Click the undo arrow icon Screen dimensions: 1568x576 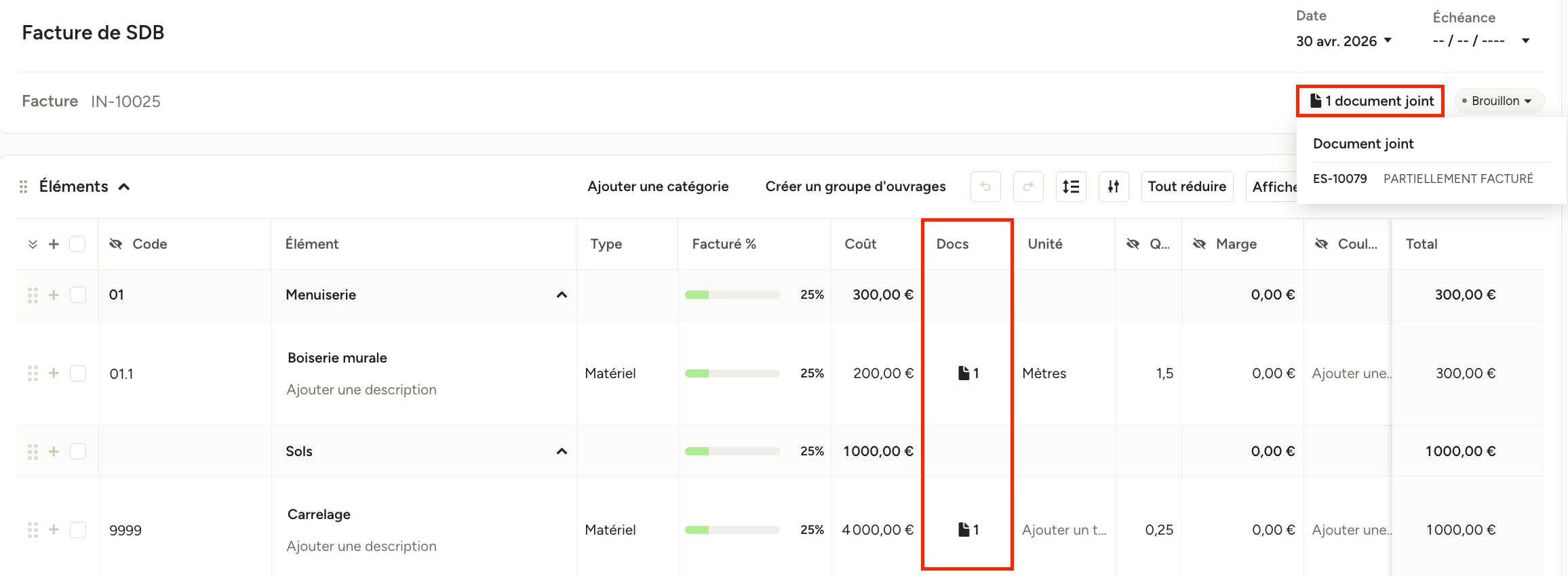point(985,186)
